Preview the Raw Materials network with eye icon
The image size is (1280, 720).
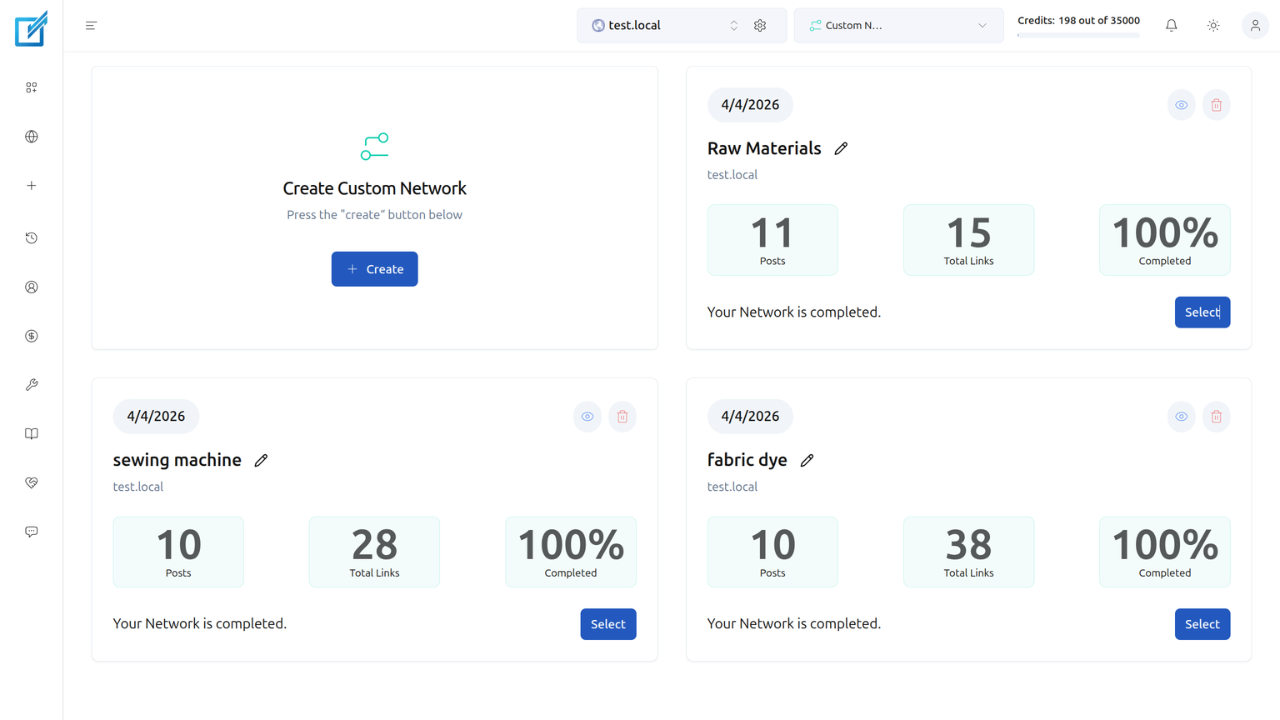(x=1181, y=104)
